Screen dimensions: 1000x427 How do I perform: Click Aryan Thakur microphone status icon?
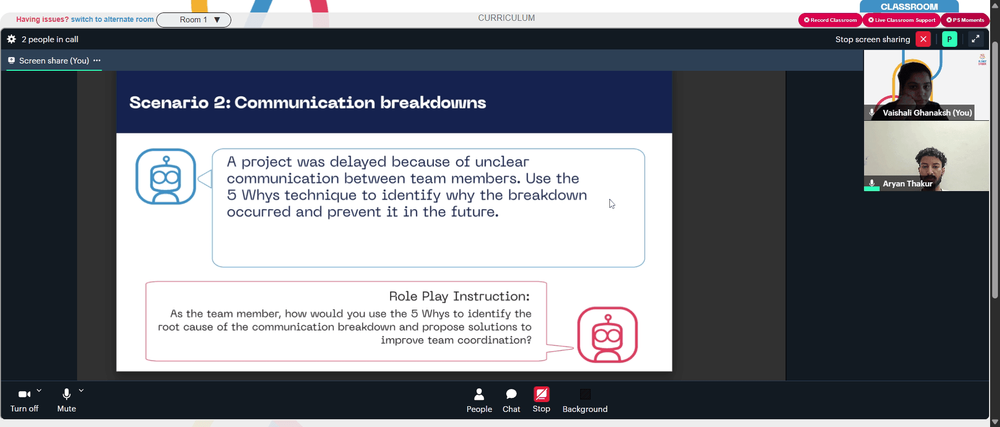pyautogui.click(x=872, y=184)
